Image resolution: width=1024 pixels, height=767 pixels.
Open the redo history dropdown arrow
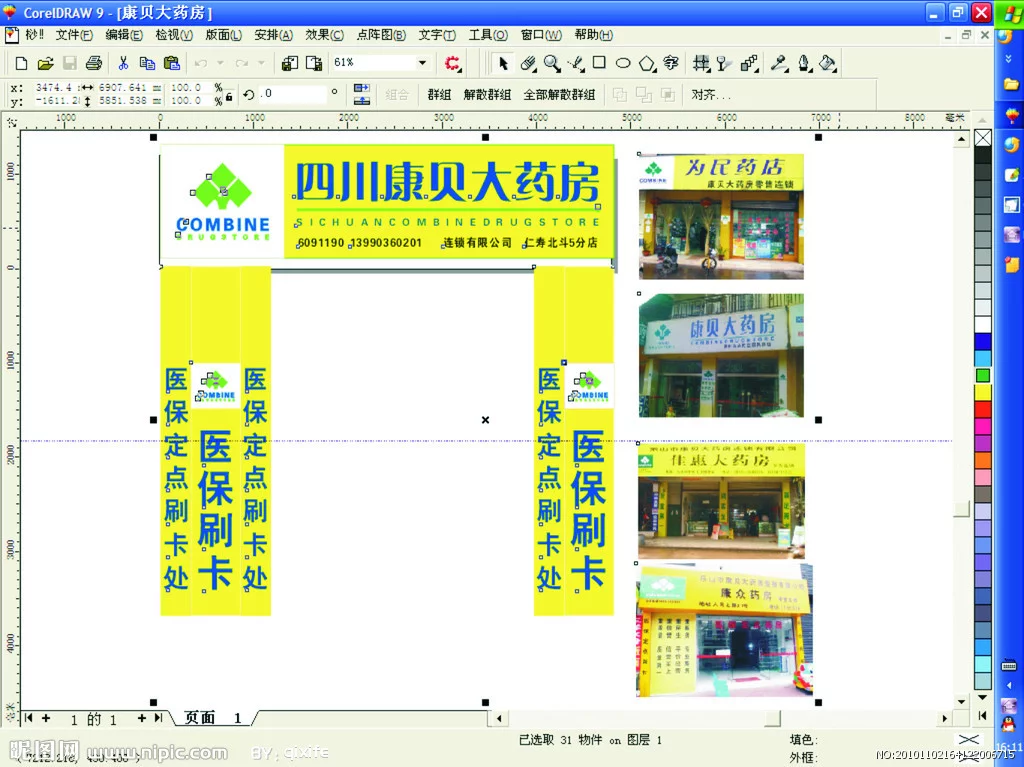(261, 63)
